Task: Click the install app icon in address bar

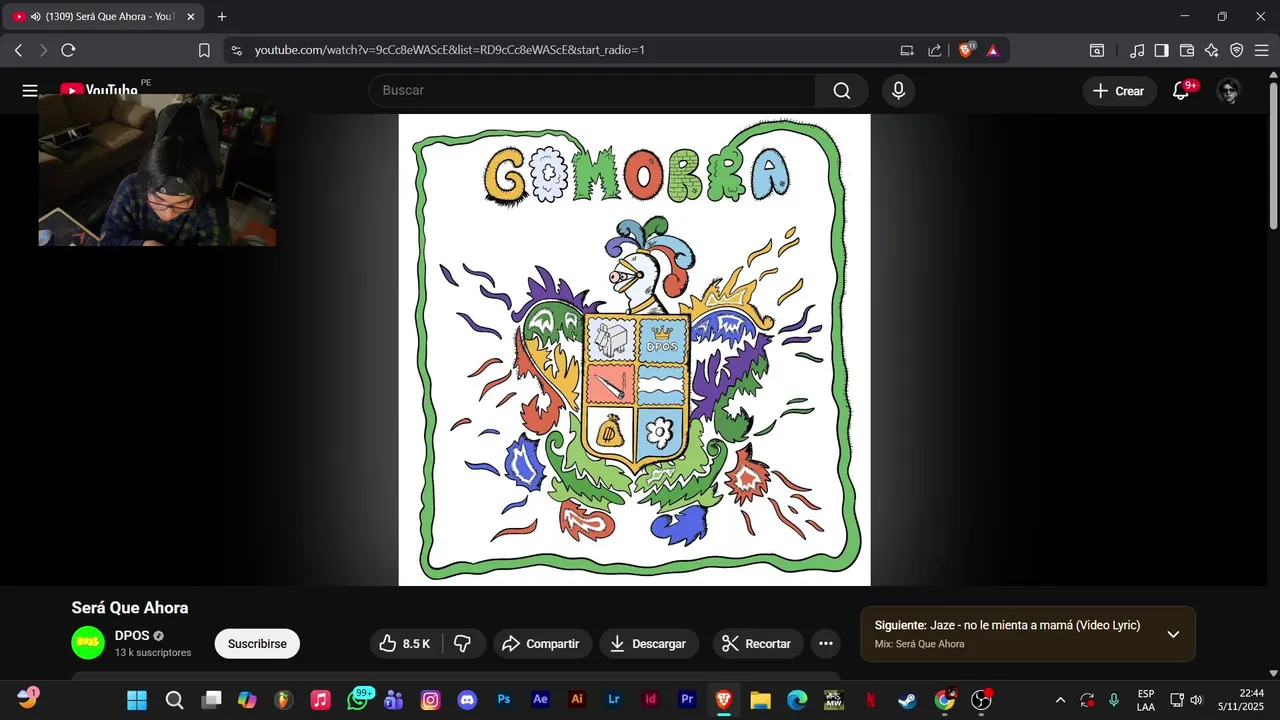Action: coord(907,50)
